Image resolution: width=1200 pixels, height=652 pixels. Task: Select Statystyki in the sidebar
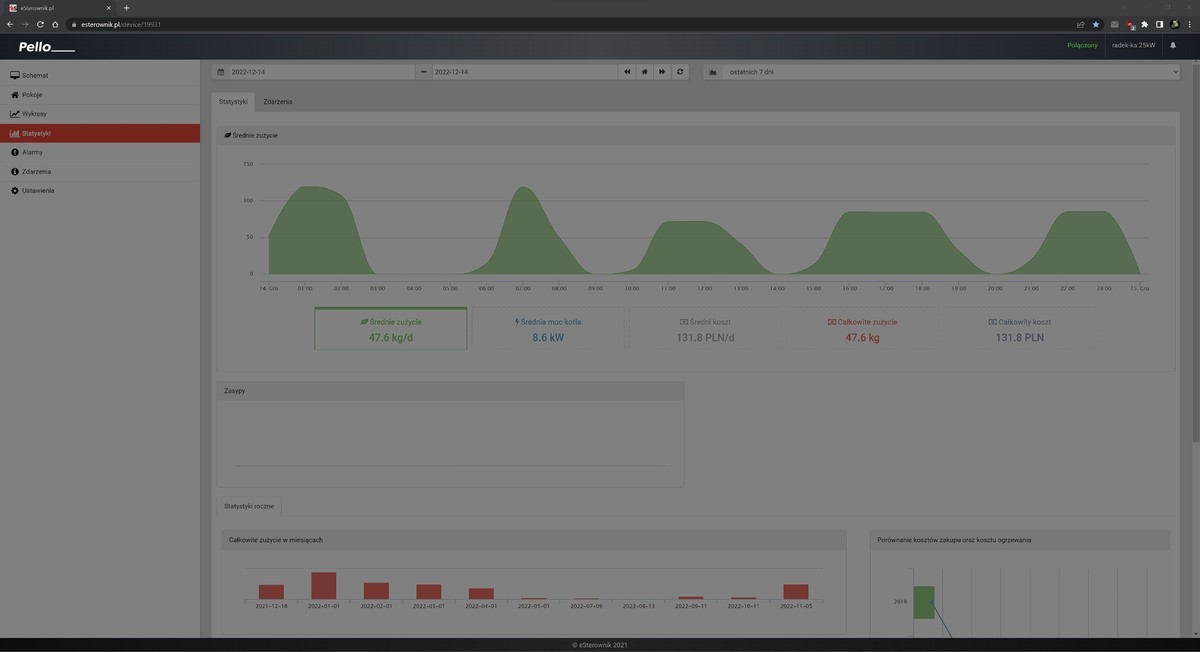pyautogui.click(x=100, y=133)
